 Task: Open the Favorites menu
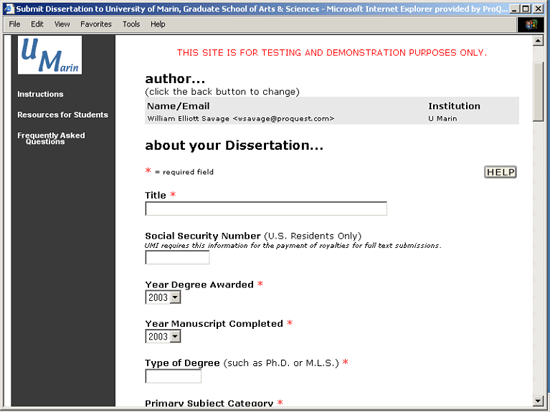point(96,24)
